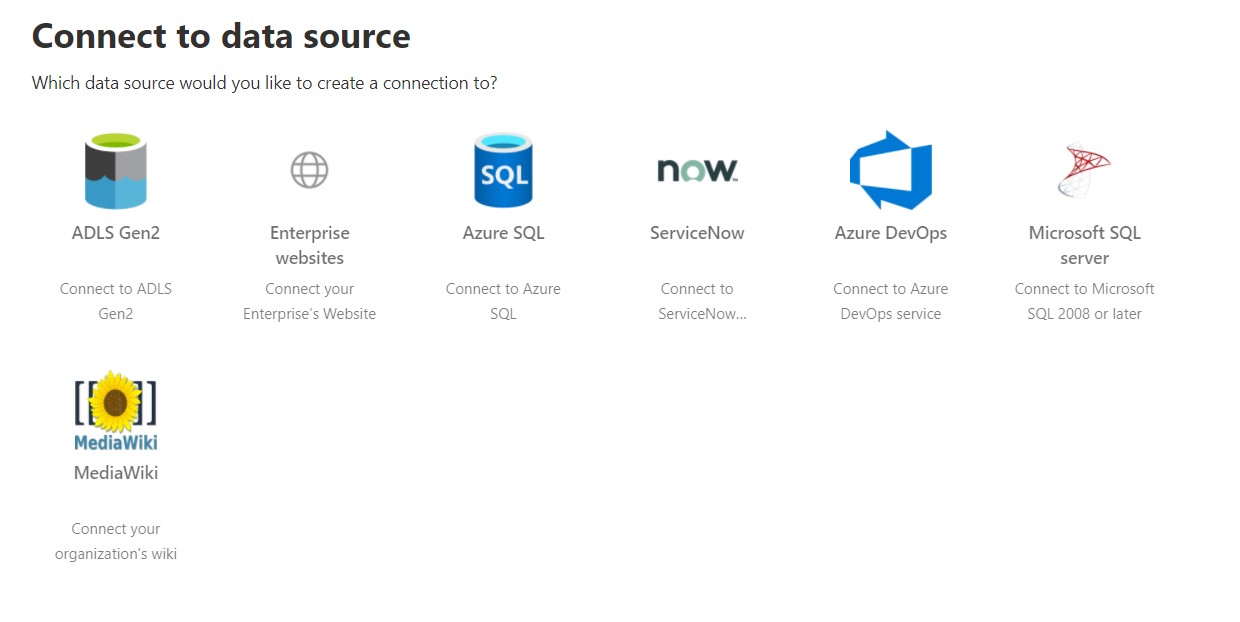Select the ServiceNow logo icon
Viewport: 1240px width, 622px height.
coord(696,170)
